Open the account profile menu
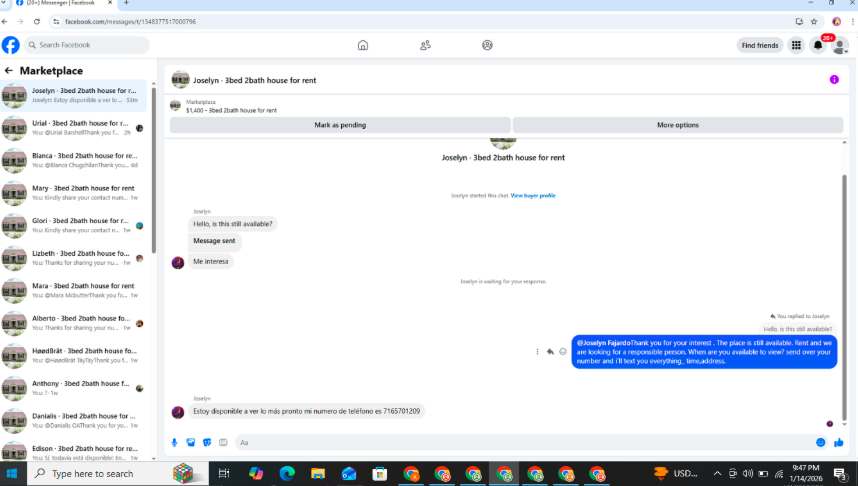The height and width of the screenshot is (486, 858). tap(839, 46)
